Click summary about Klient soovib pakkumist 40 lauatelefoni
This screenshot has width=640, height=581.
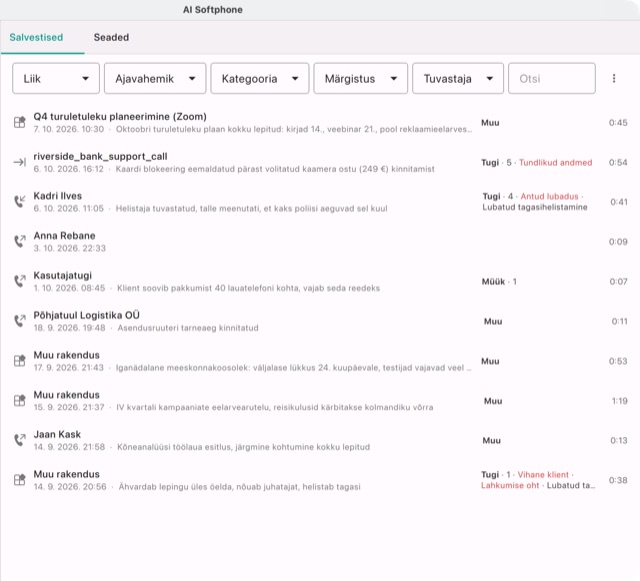(x=249, y=288)
